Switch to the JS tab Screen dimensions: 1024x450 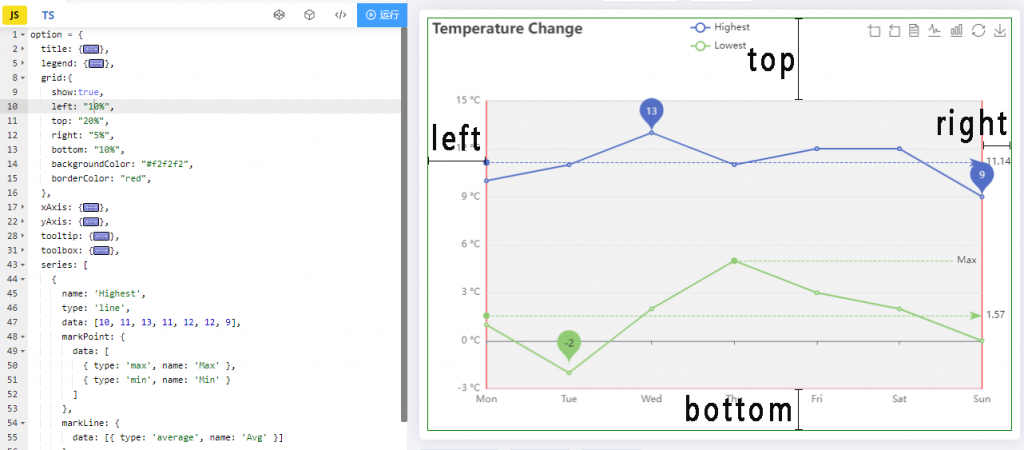tap(14, 14)
